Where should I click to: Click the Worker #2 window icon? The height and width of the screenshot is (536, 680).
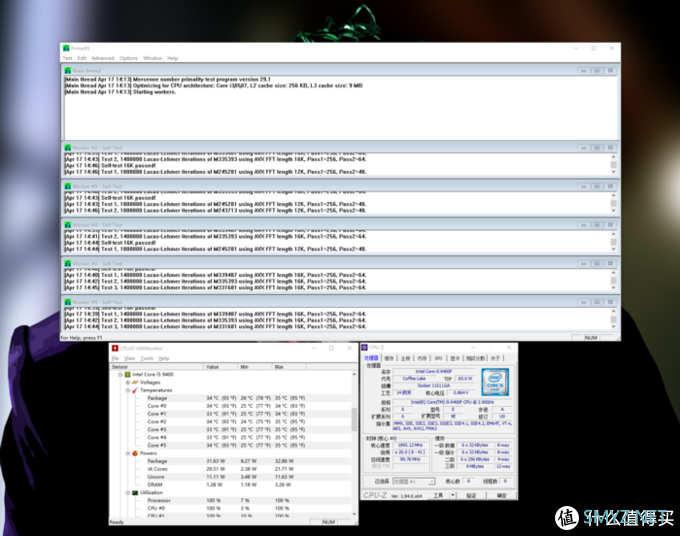click(x=68, y=147)
